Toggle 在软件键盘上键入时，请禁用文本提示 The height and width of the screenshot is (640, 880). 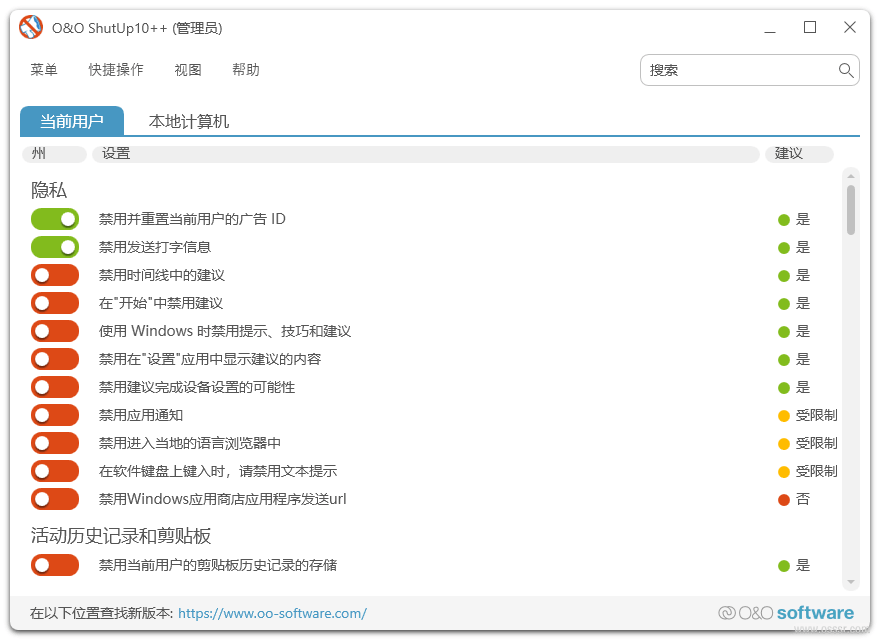55,471
